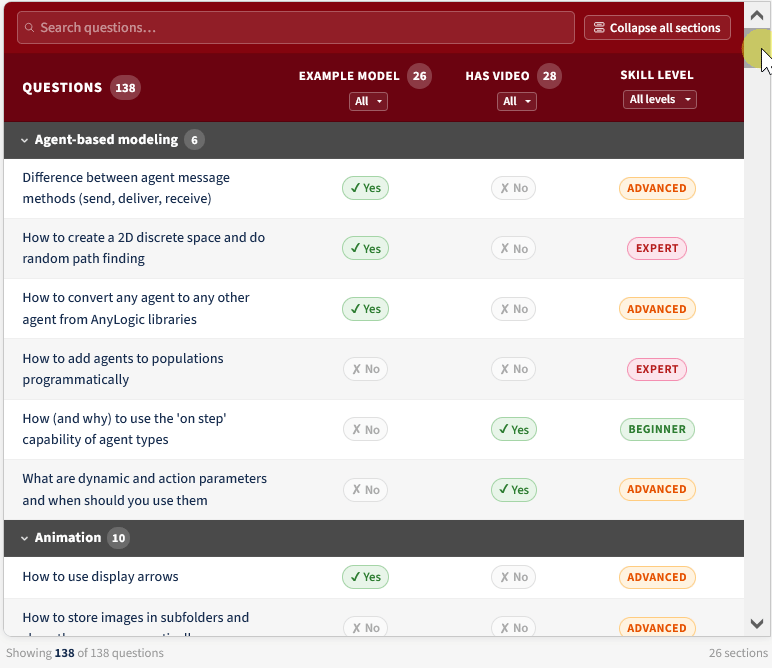772x668 pixels.
Task: Open 'How to use display arrows' question
Action: tap(101, 577)
